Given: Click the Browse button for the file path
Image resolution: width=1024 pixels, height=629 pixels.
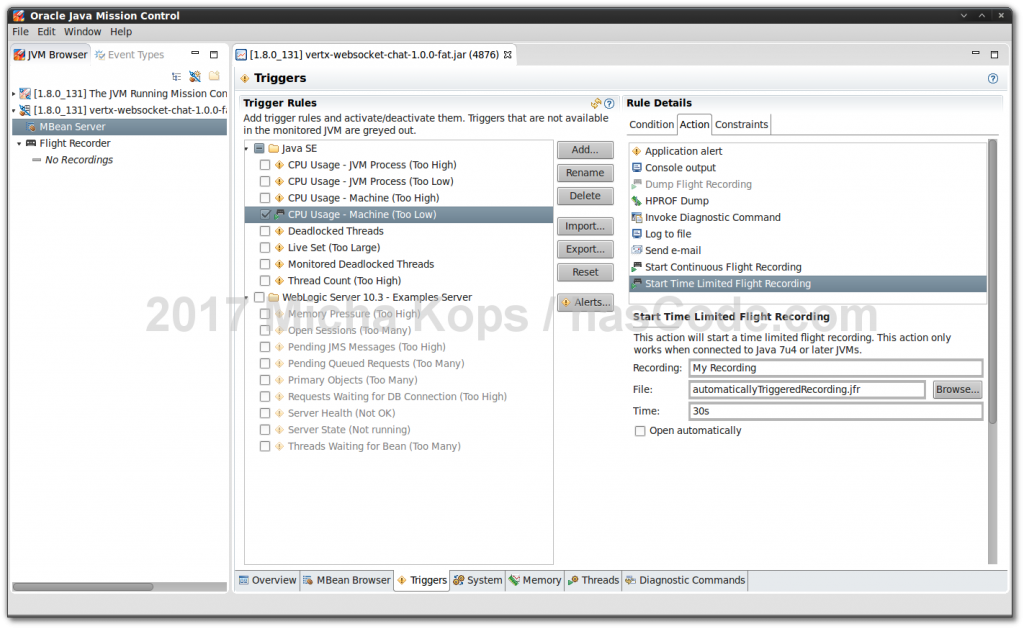Looking at the screenshot, I should [956, 389].
